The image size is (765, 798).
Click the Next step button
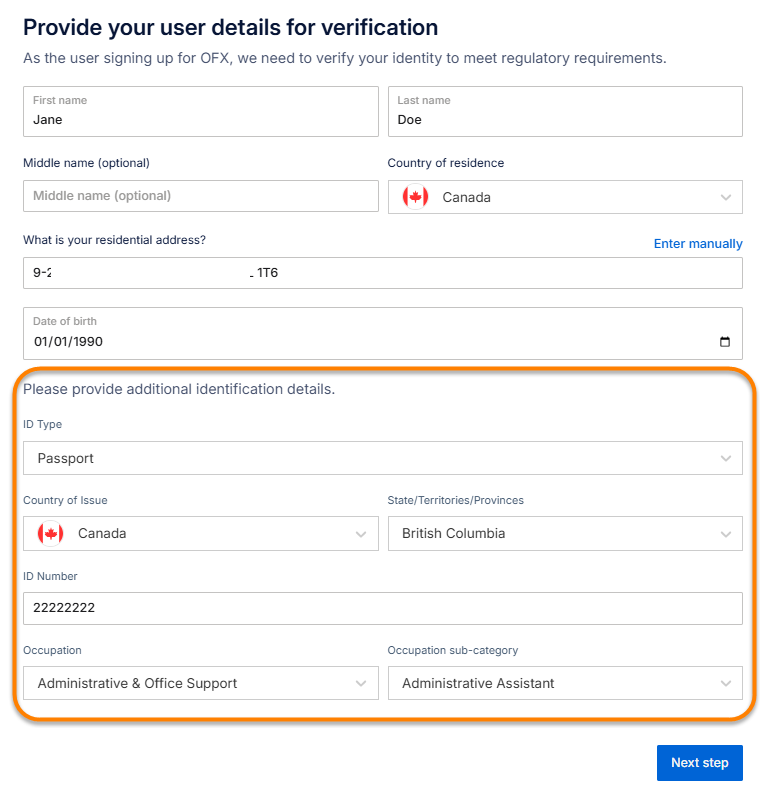coord(699,763)
